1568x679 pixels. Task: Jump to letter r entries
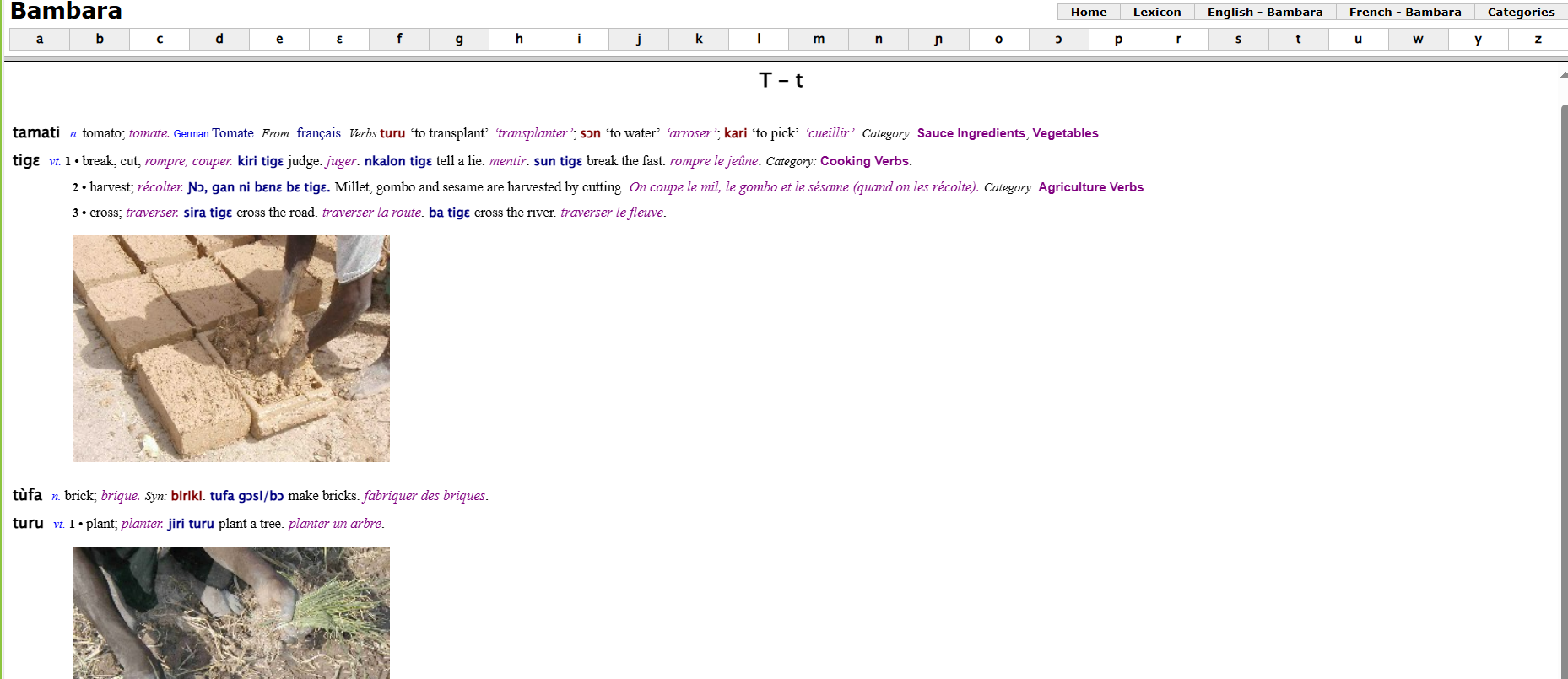pos(1178,39)
